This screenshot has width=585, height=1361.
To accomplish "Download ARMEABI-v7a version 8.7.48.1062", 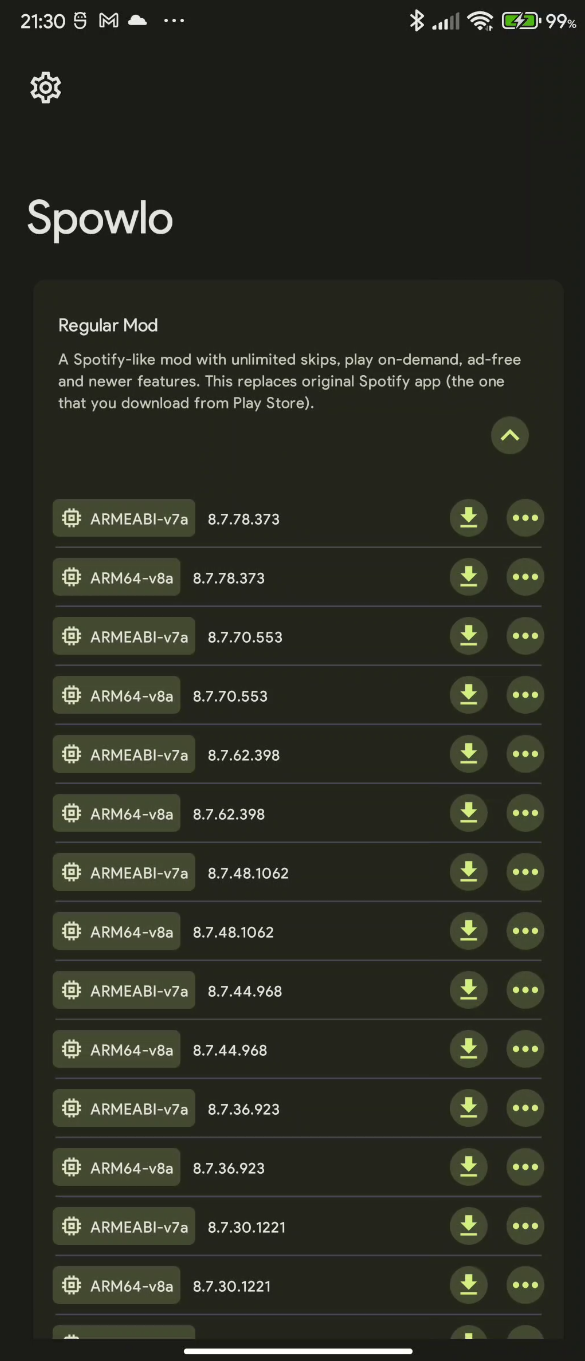I will click(x=468, y=872).
